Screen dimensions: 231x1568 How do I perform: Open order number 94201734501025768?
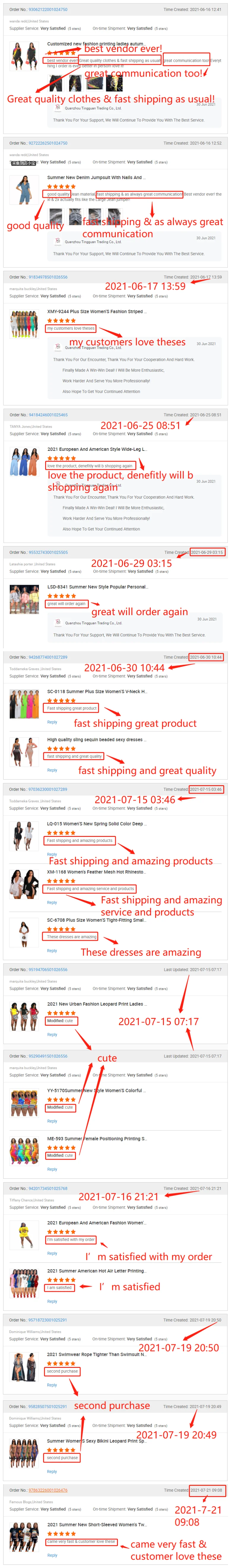pos(48,1188)
